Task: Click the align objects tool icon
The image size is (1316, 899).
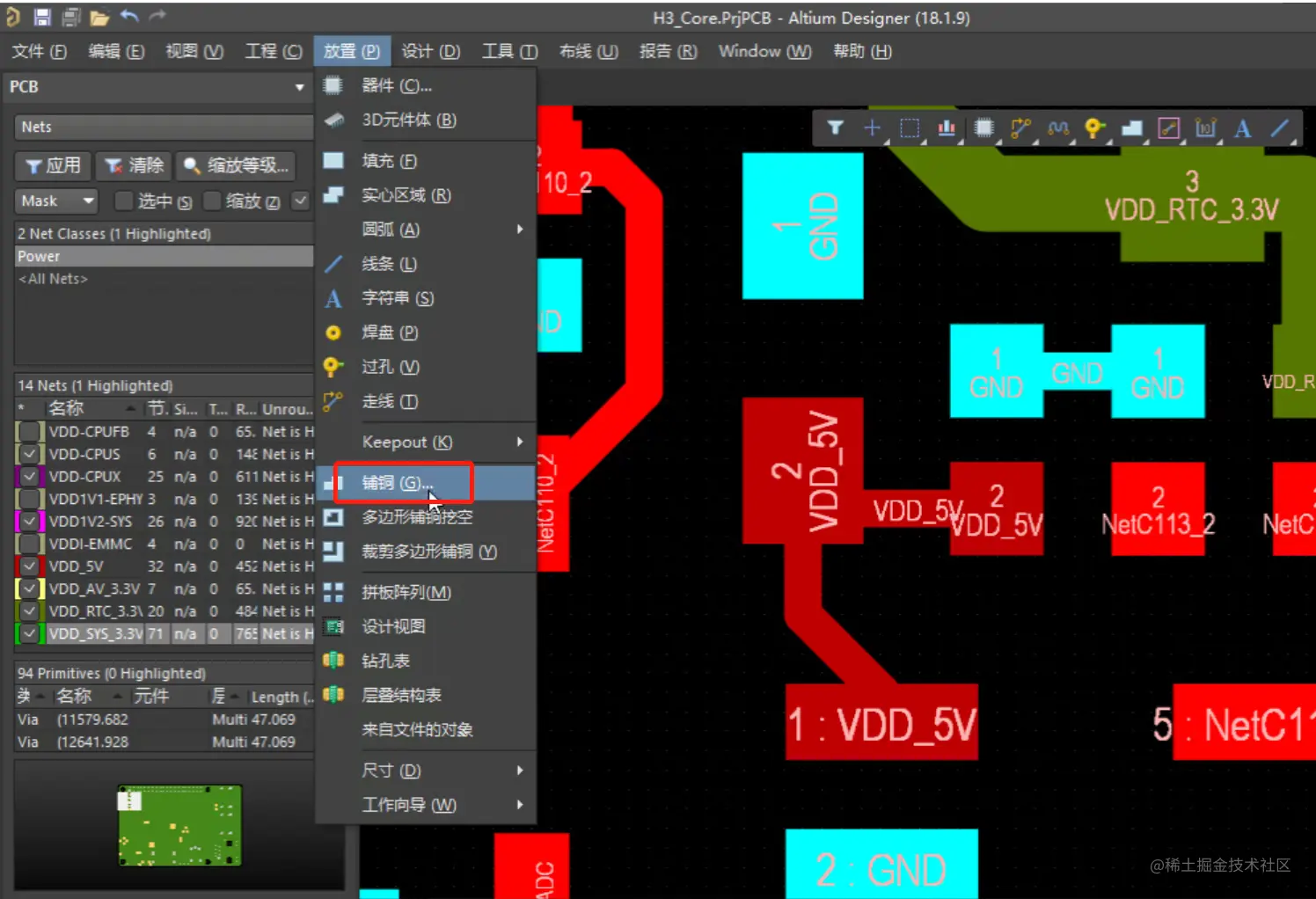Action: pos(947,128)
